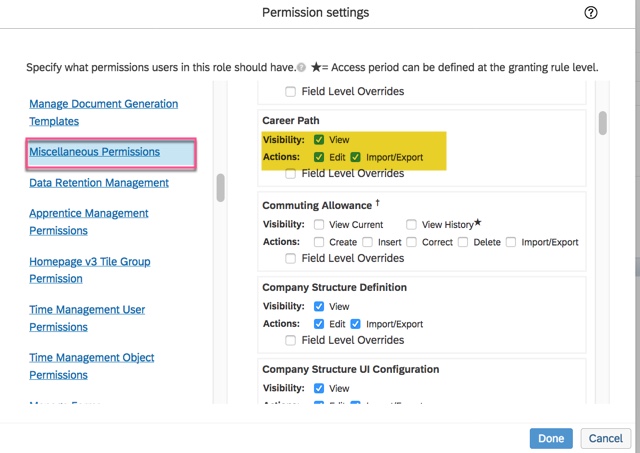640x453 pixels.
Task: Enable Commuting Allowance View Current
Action: [x=319, y=225]
